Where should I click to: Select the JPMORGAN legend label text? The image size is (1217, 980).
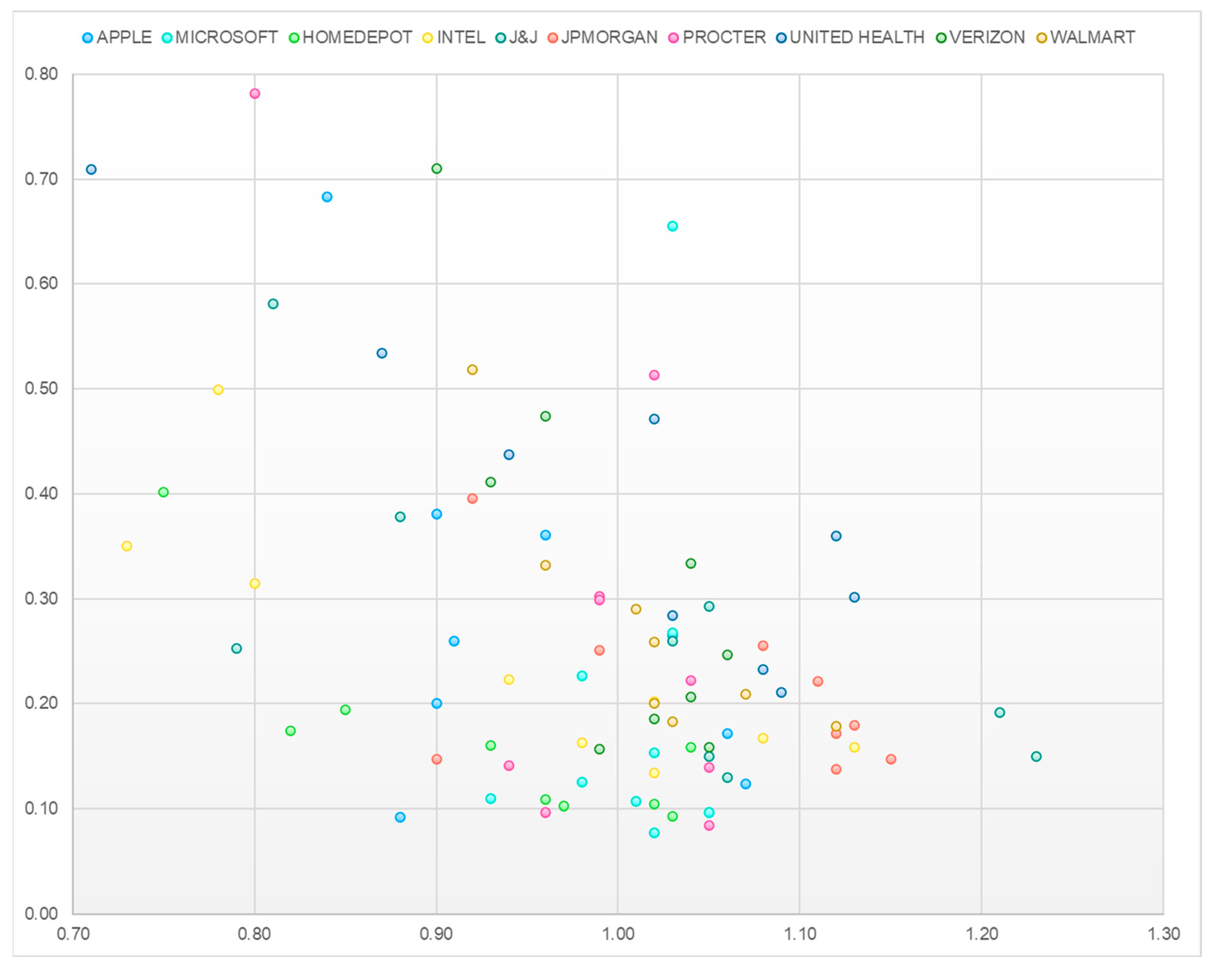(609, 38)
